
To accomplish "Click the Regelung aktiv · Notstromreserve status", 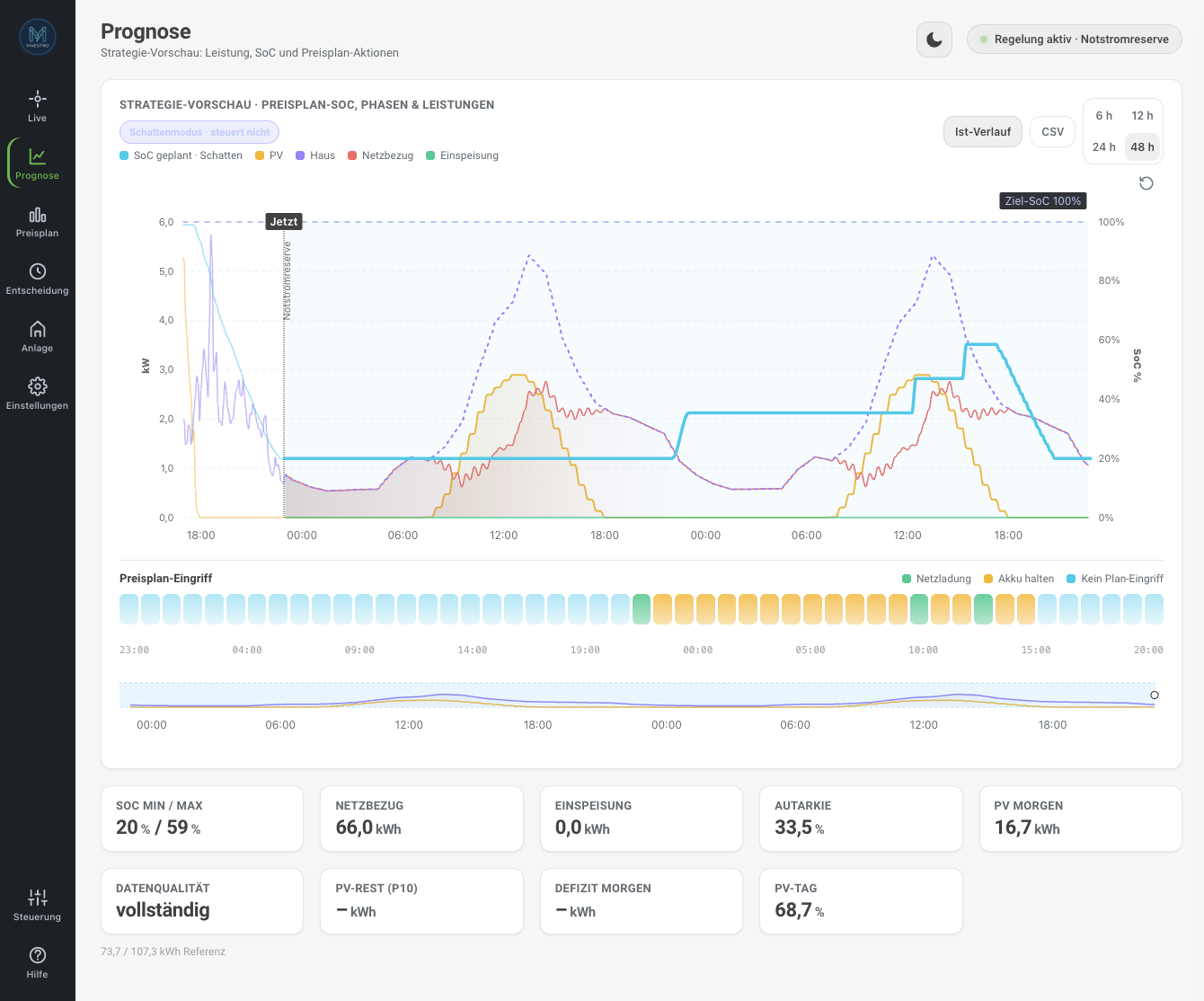I will pyautogui.click(x=1075, y=40).
